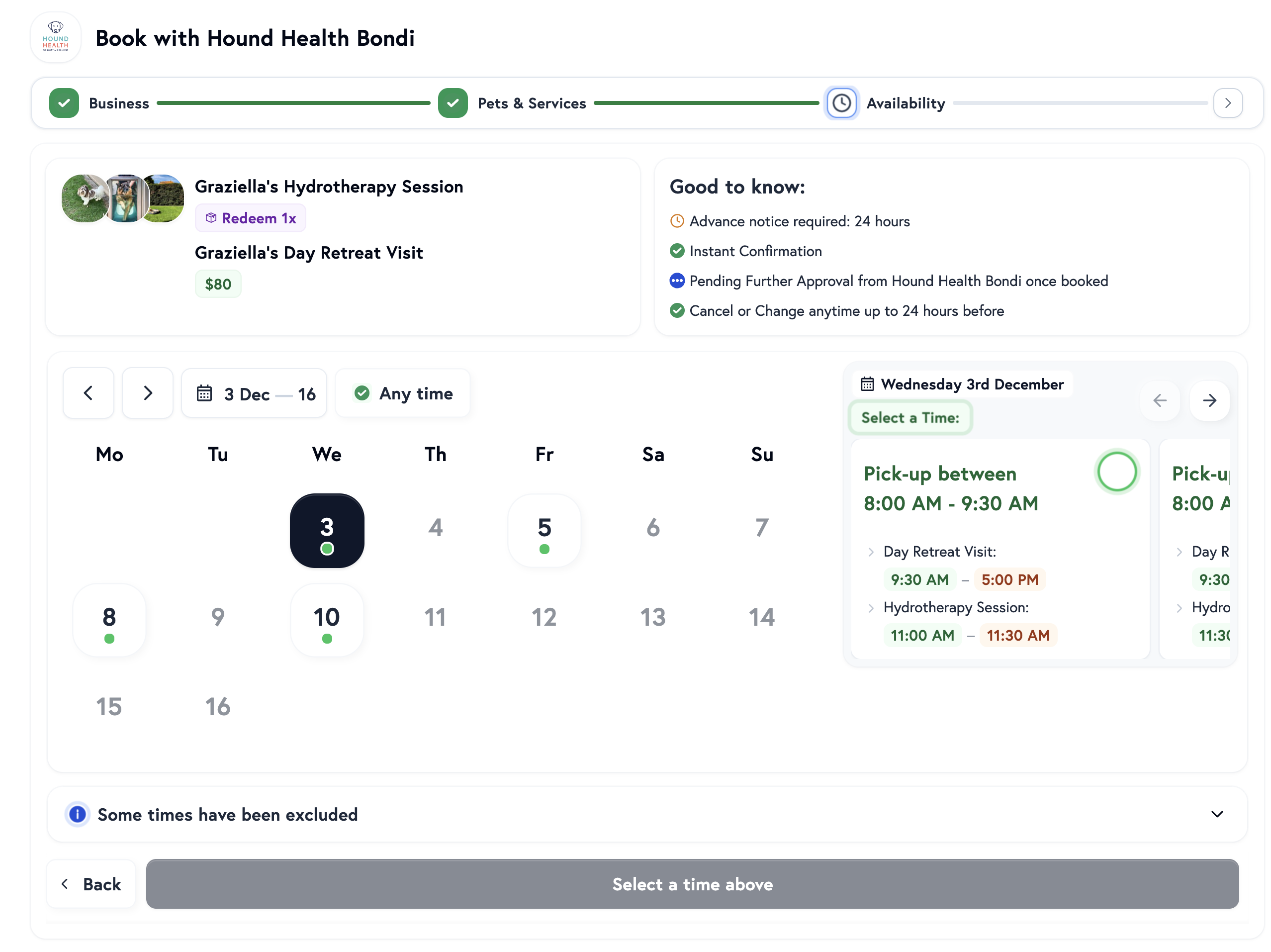Go to Availability step label

click(905, 103)
